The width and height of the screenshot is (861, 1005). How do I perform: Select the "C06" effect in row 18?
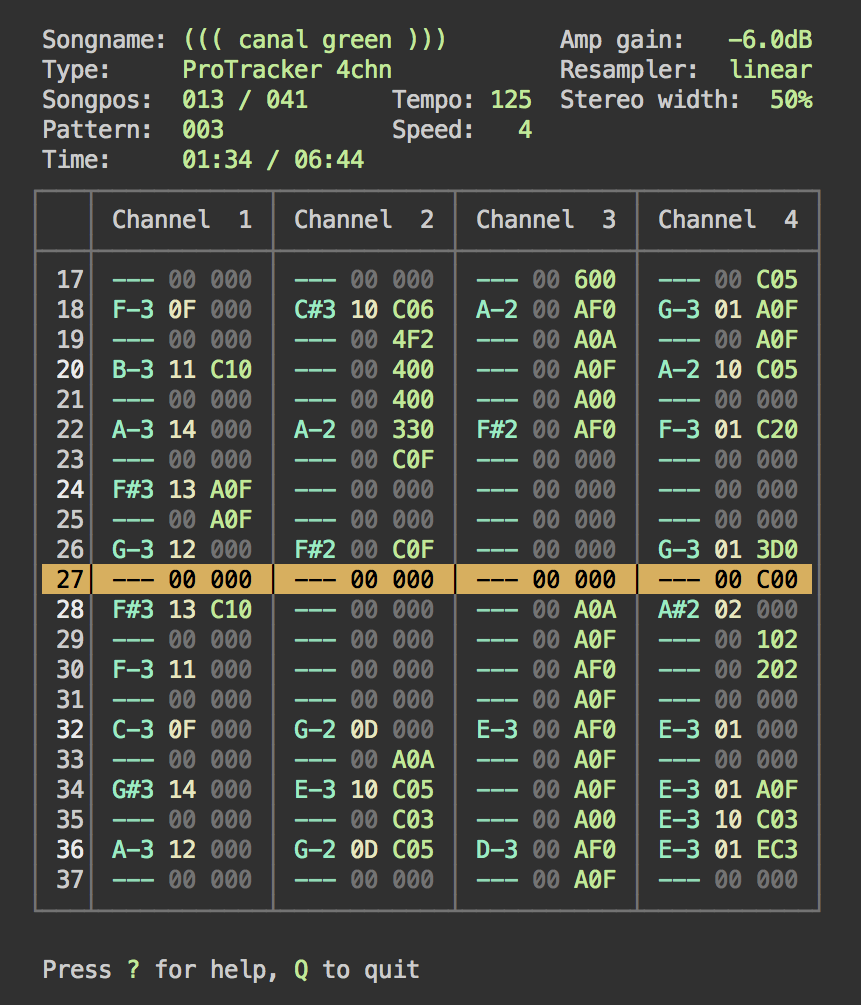click(x=413, y=310)
